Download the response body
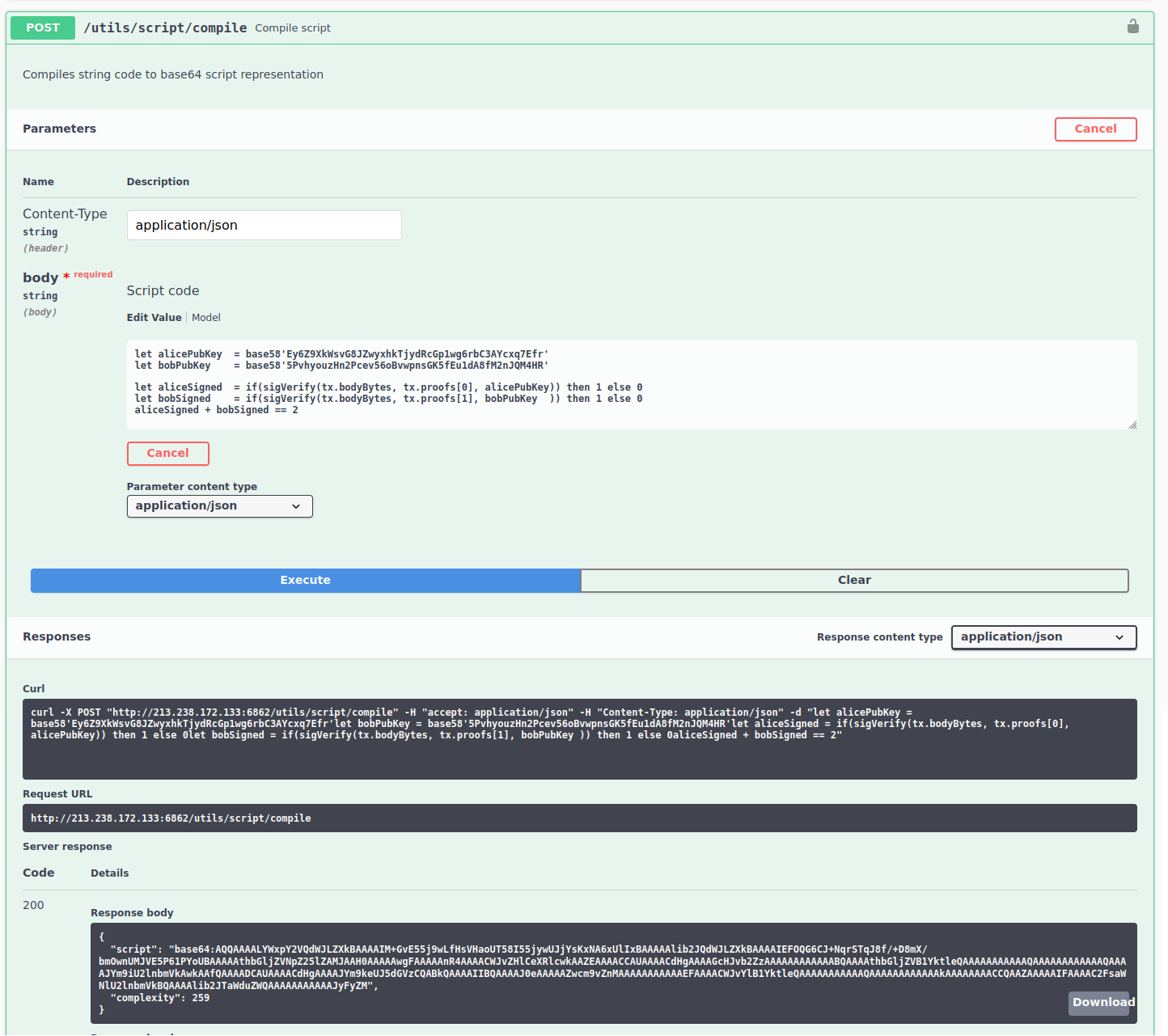 tap(1102, 1003)
